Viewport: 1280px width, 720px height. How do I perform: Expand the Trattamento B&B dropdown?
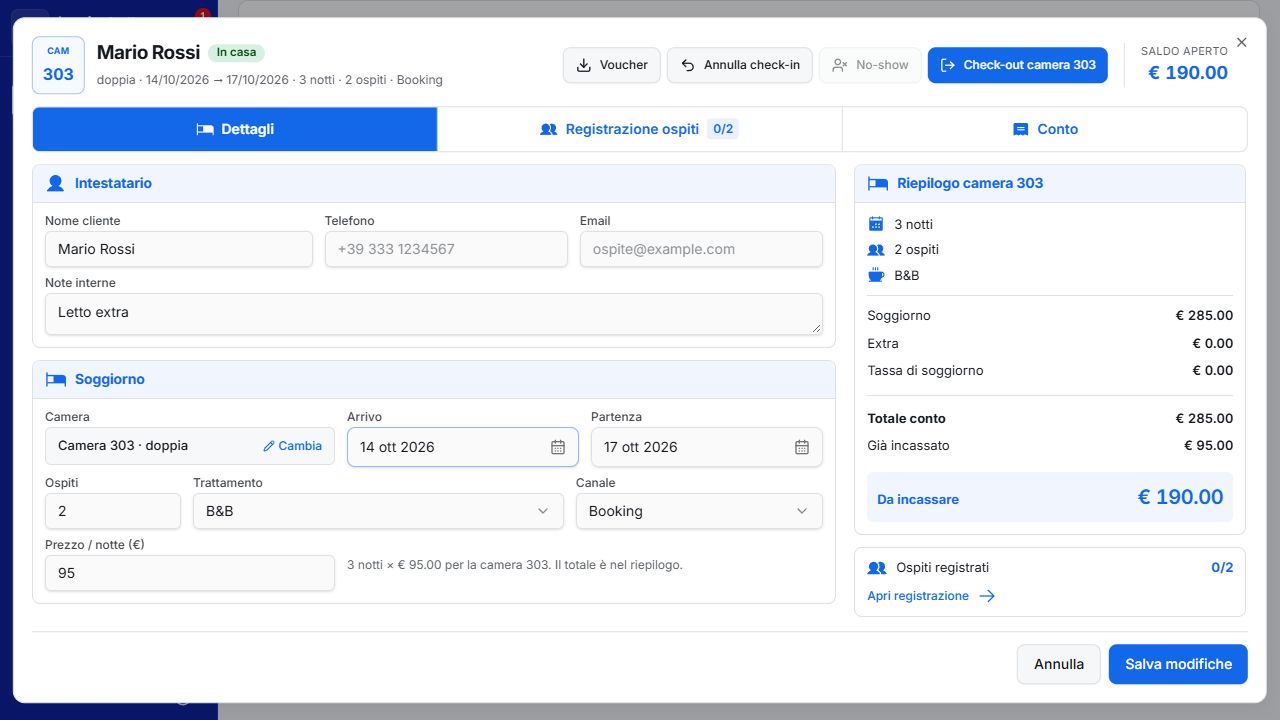tap(378, 511)
